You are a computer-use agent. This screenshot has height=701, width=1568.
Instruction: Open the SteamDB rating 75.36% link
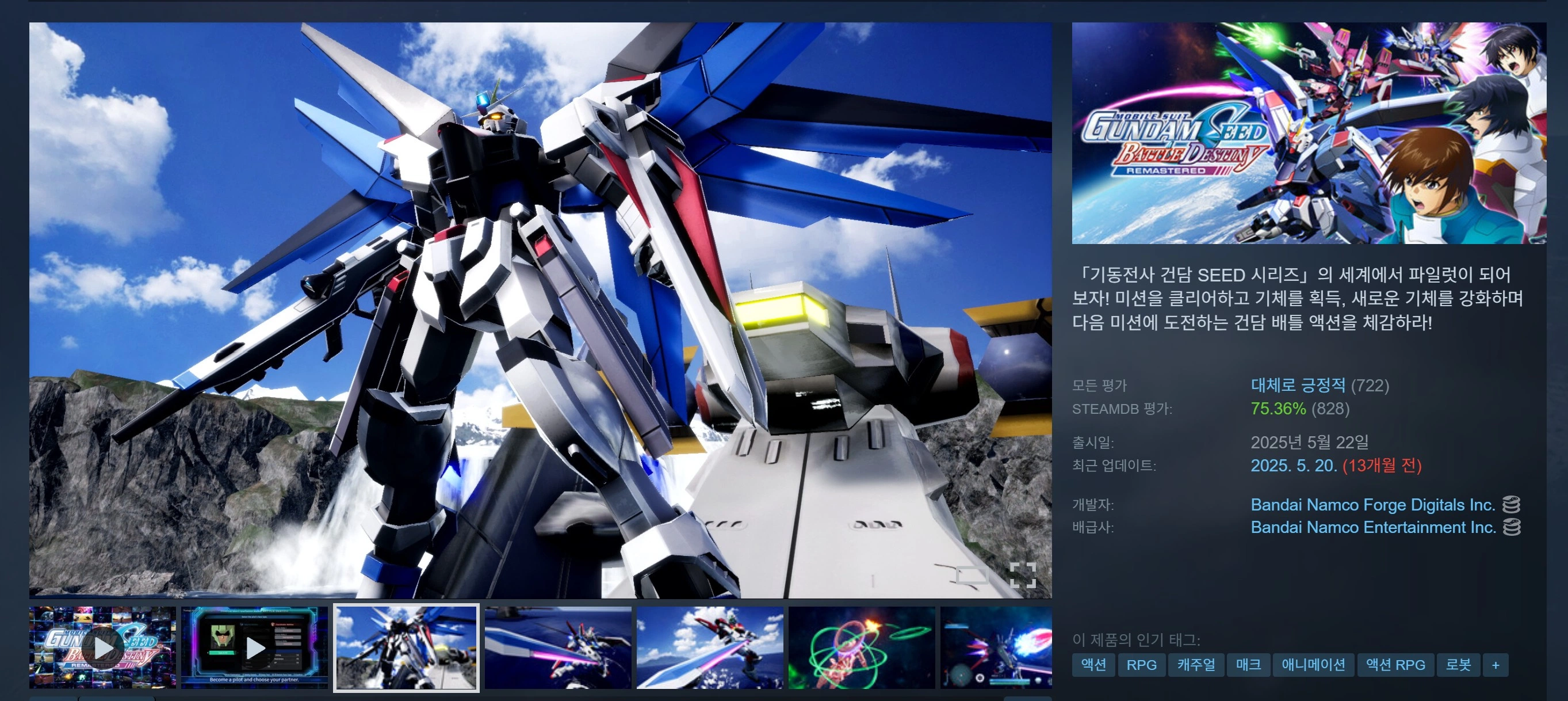point(1278,408)
